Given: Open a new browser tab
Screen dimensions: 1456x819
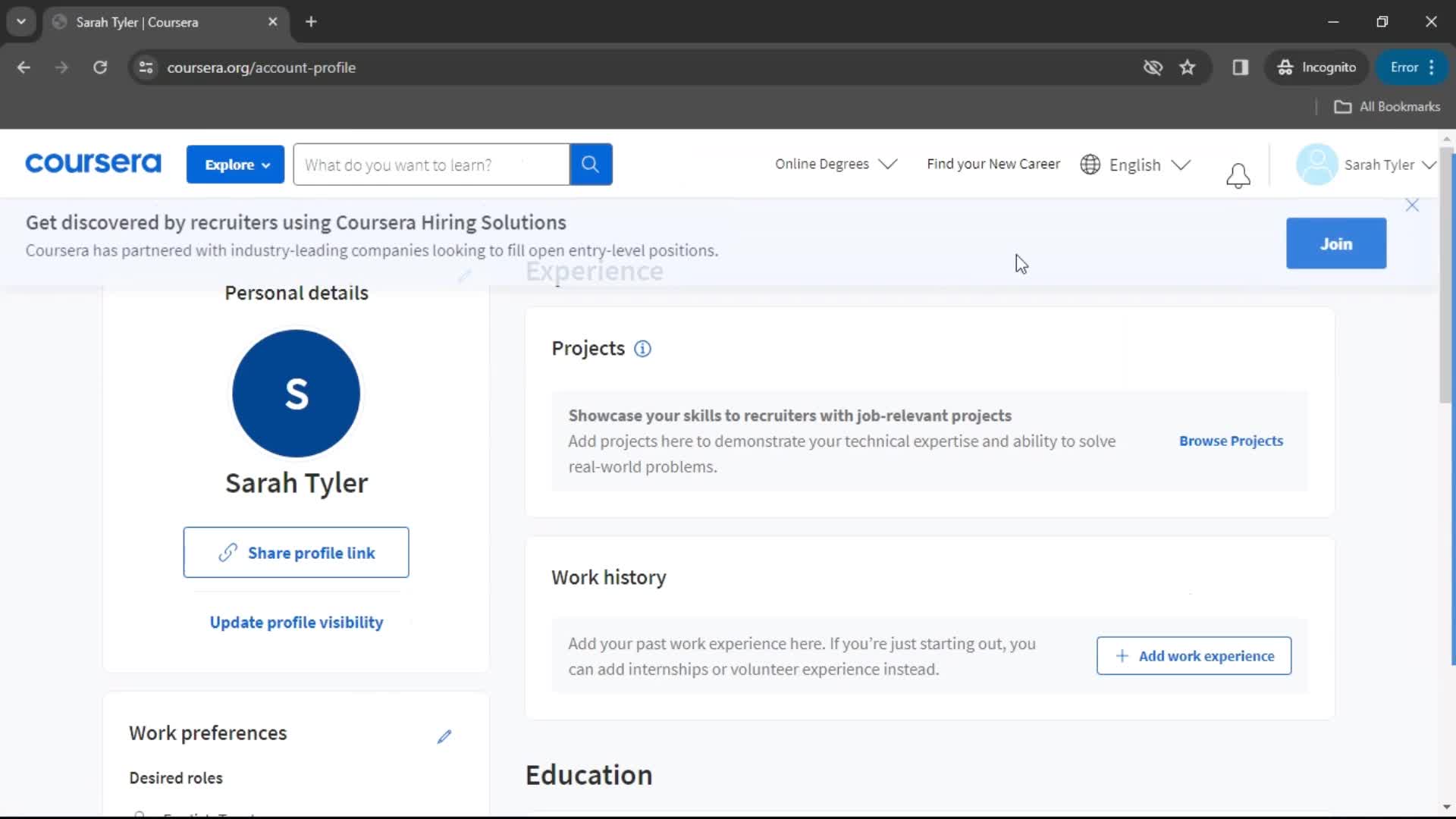Looking at the screenshot, I should click(x=311, y=22).
